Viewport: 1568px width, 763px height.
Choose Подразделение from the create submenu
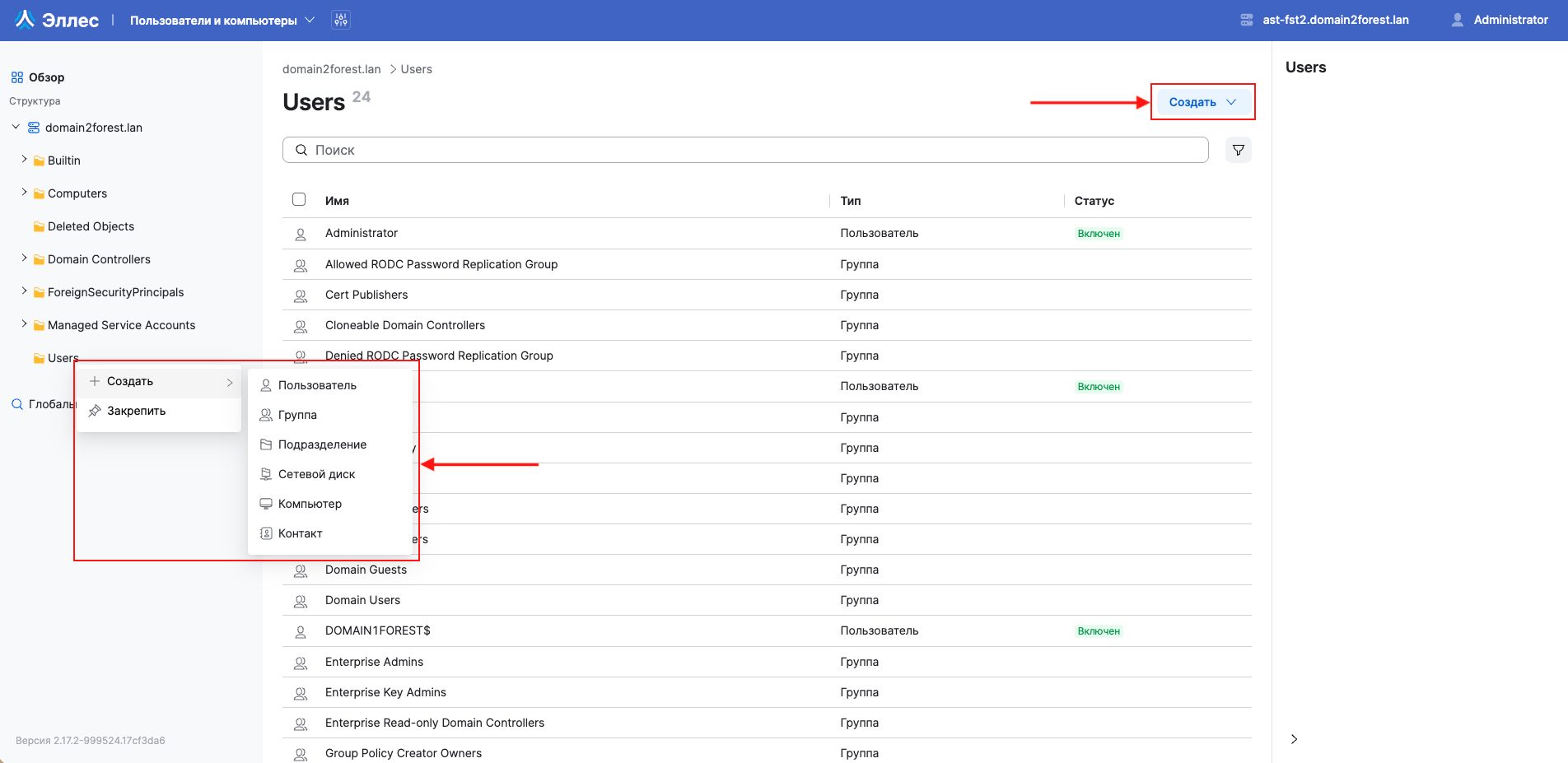pyautogui.click(x=322, y=444)
